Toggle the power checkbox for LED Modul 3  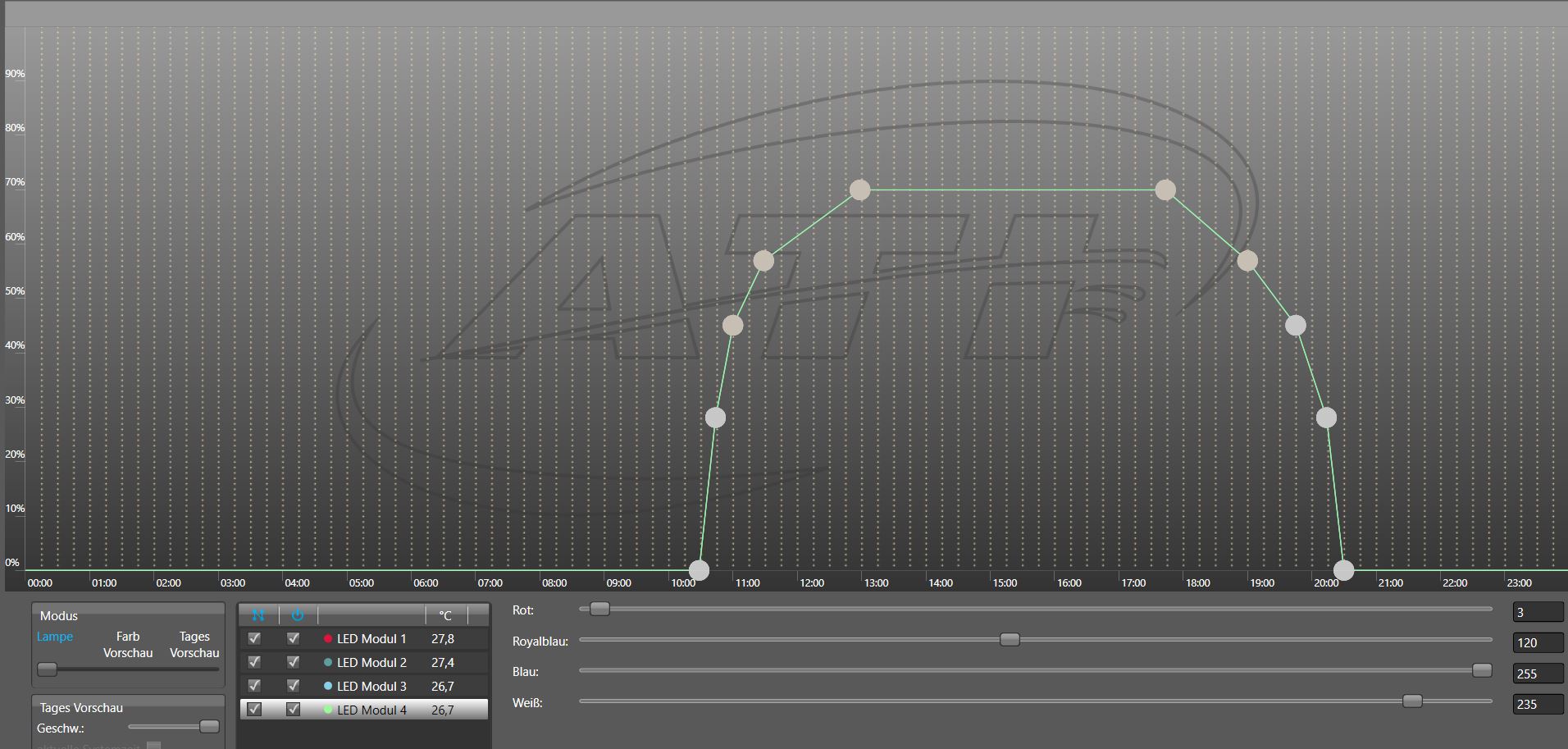pyautogui.click(x=293, y=686)
